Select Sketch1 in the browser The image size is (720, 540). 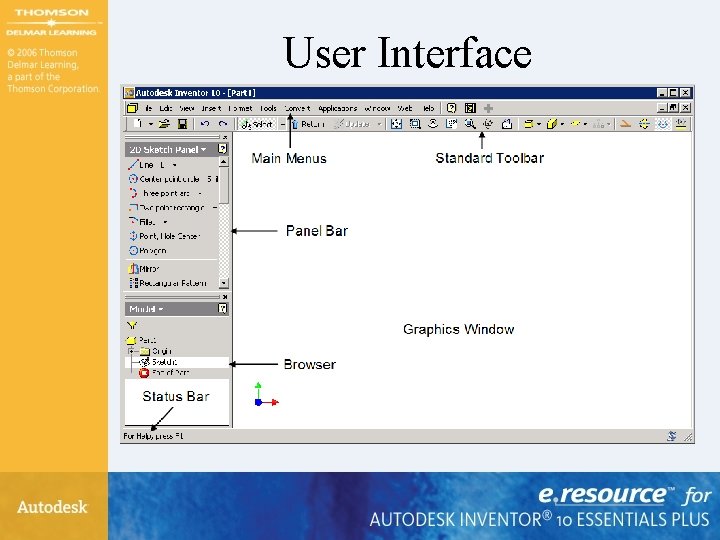[x=159, y=362]
